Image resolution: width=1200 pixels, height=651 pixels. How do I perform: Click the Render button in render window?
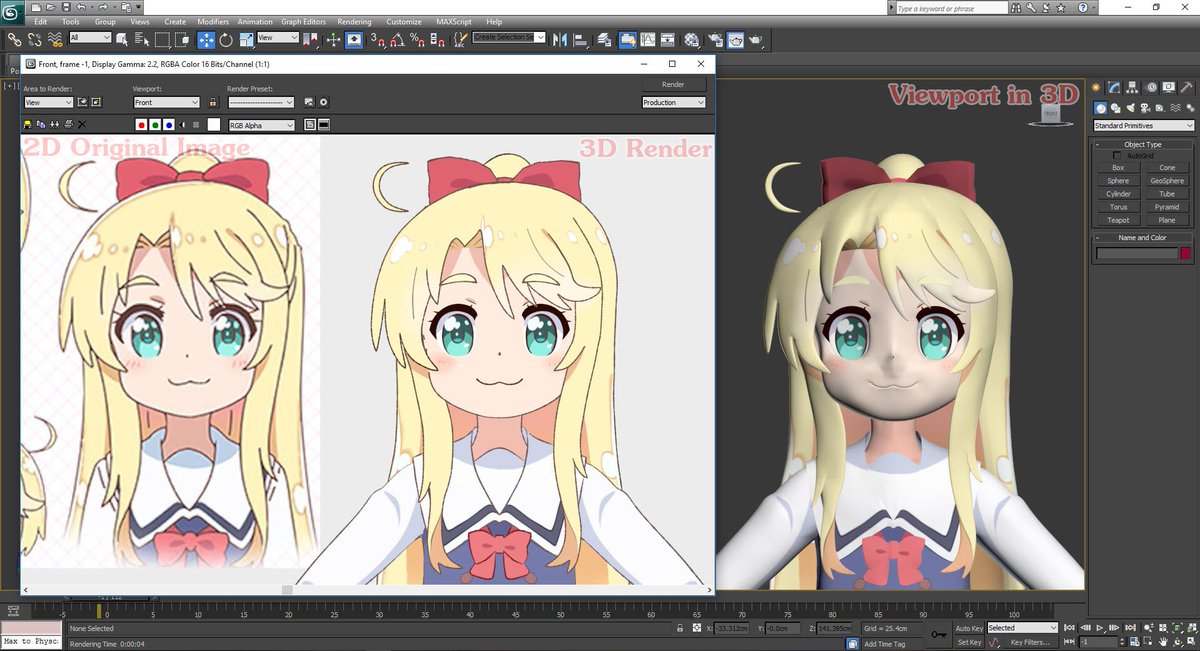(x=674, y=84)
